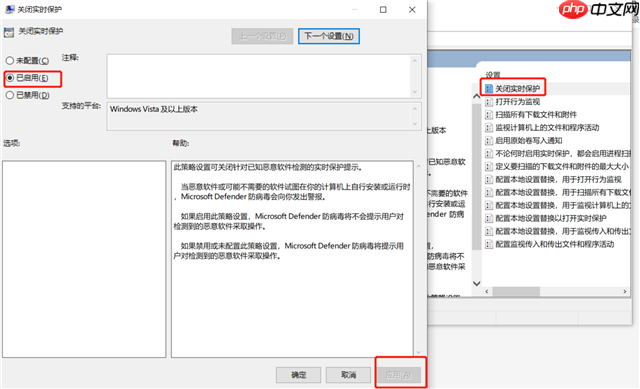Click icon of 扫描所有下载文件和附件 policy

tap(489, 115)
